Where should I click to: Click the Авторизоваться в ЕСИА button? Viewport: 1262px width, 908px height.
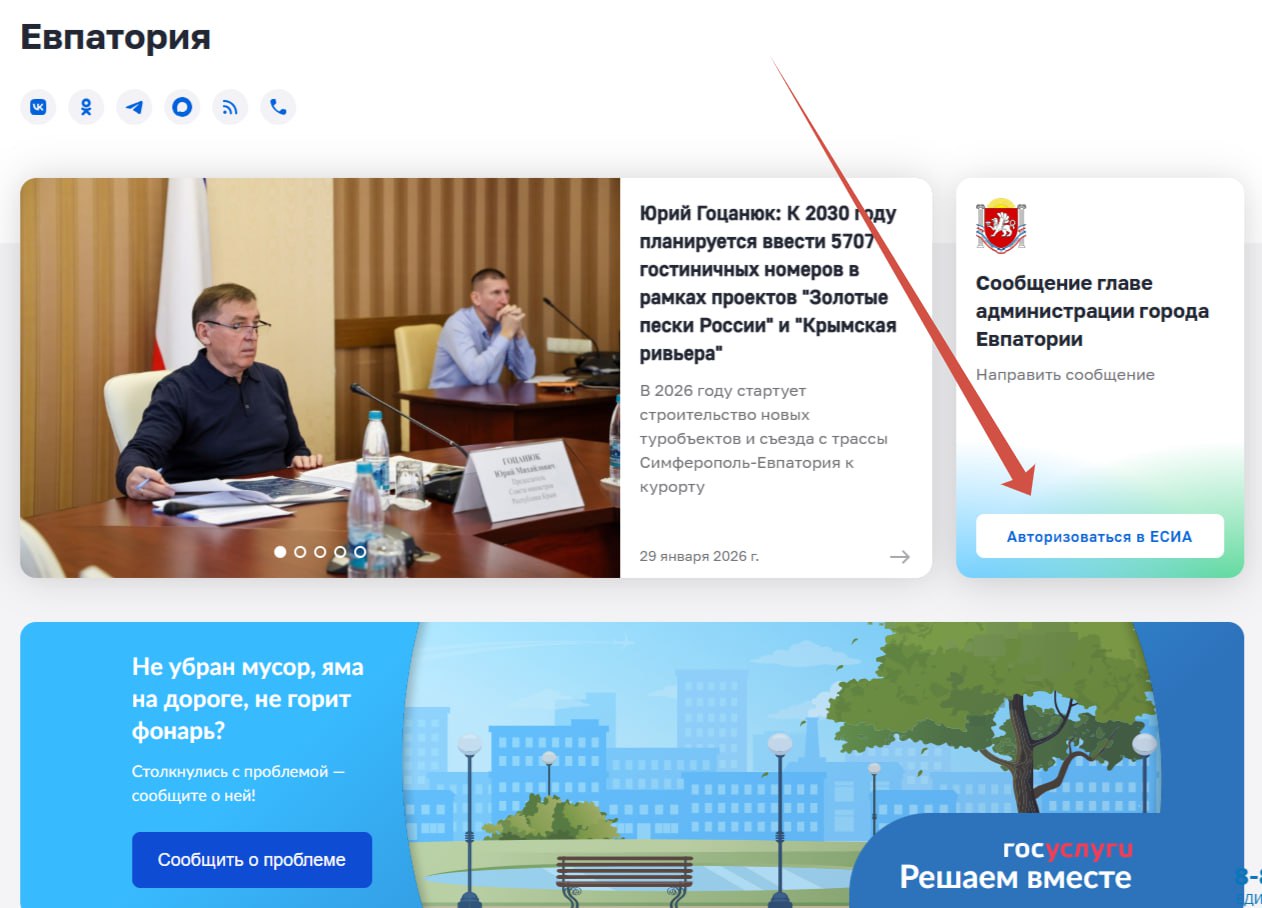point(1100,536)
